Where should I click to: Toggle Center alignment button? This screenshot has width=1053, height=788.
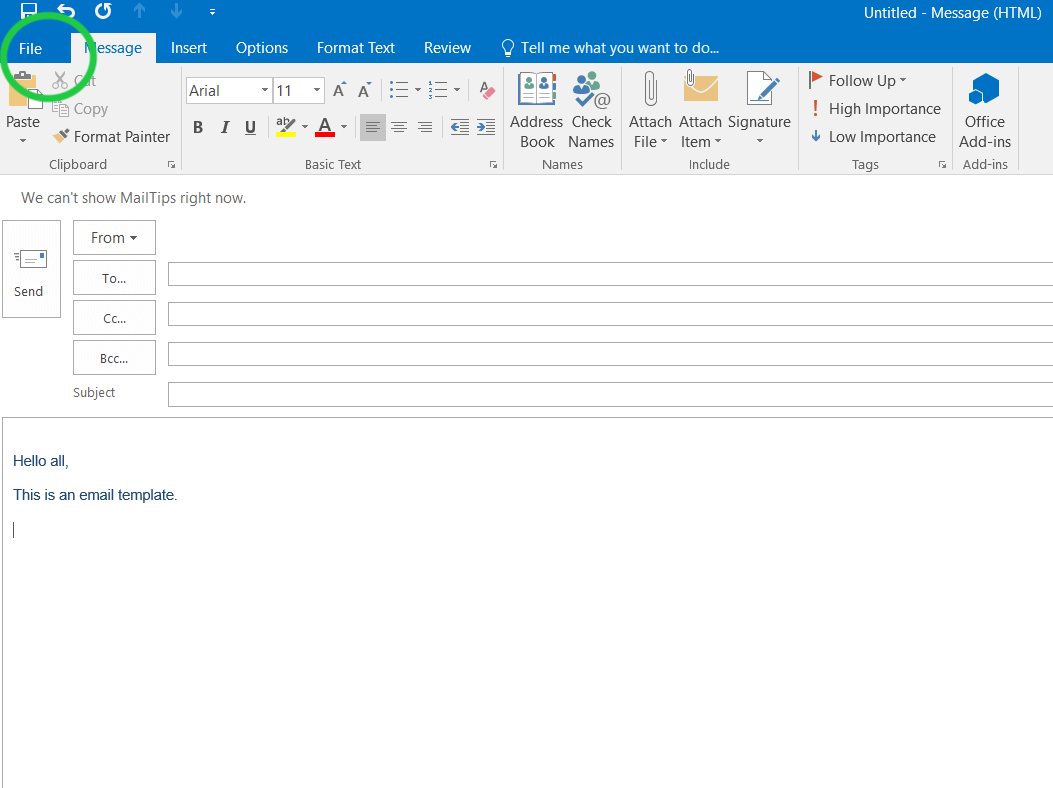coord(399,127)
